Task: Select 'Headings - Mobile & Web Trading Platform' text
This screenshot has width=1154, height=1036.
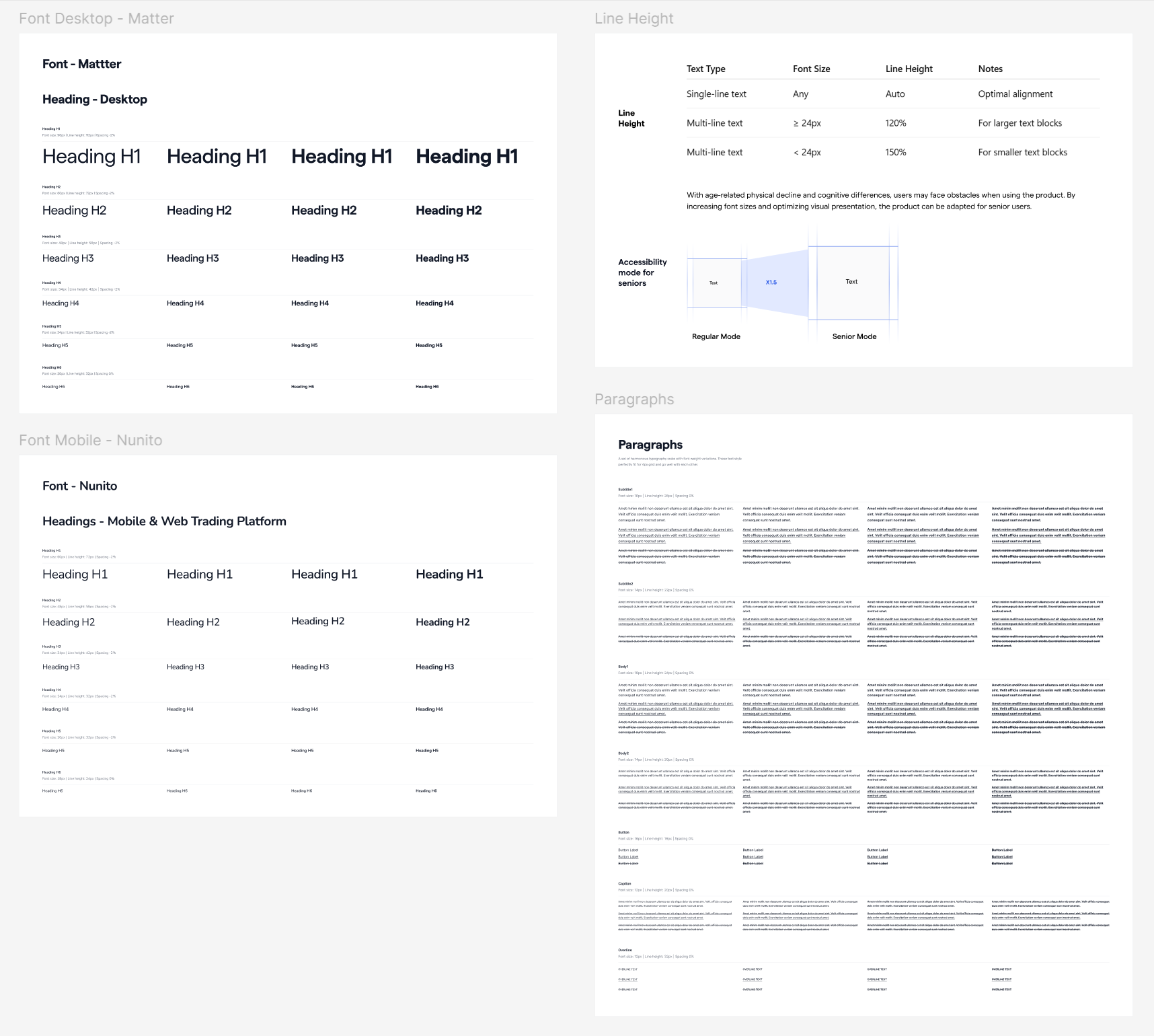Action: click(164, 522)
